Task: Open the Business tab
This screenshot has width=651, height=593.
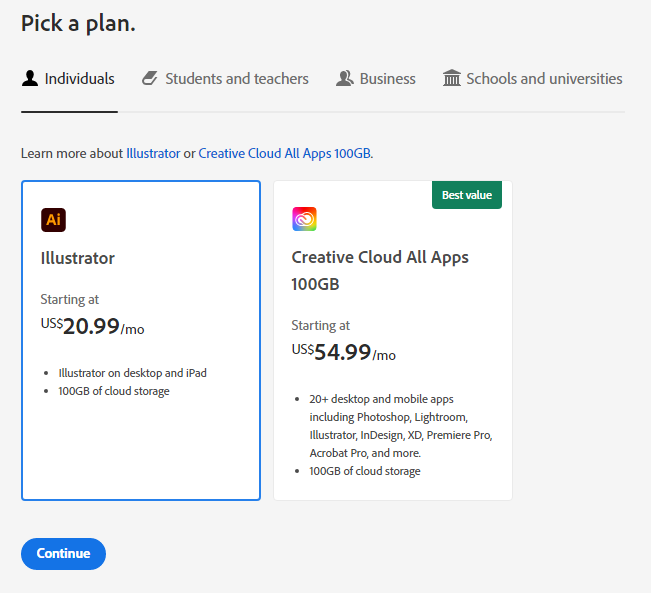Action: 376,78
